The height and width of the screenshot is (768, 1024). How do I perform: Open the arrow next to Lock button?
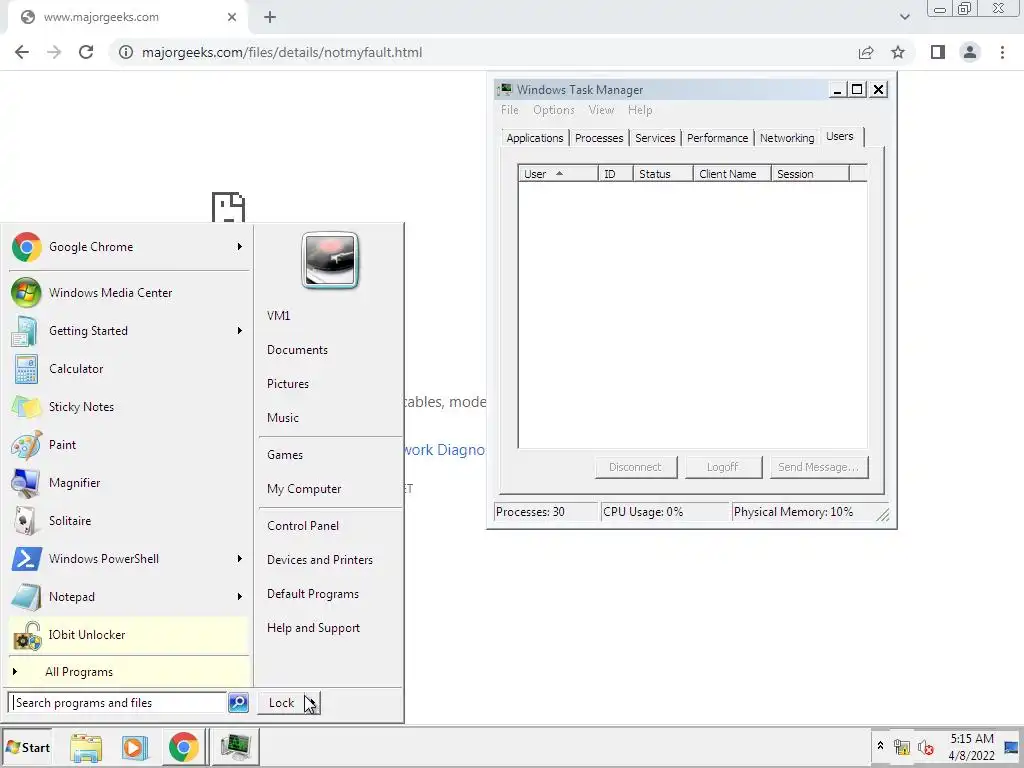click(312, 703)
